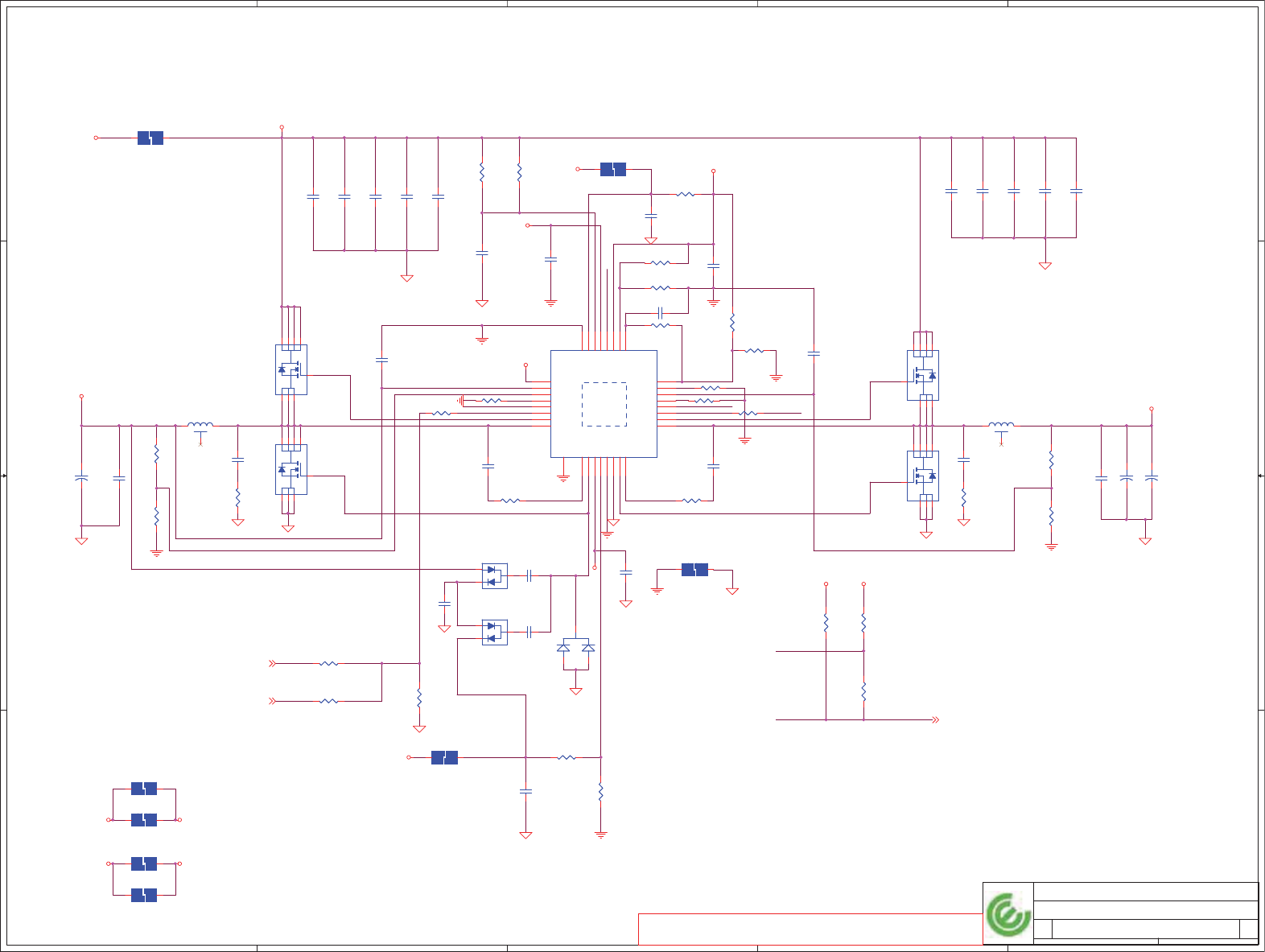Select the blue jumper between two ground symbols
1265x952 pixels.
[x=694, y=570]
